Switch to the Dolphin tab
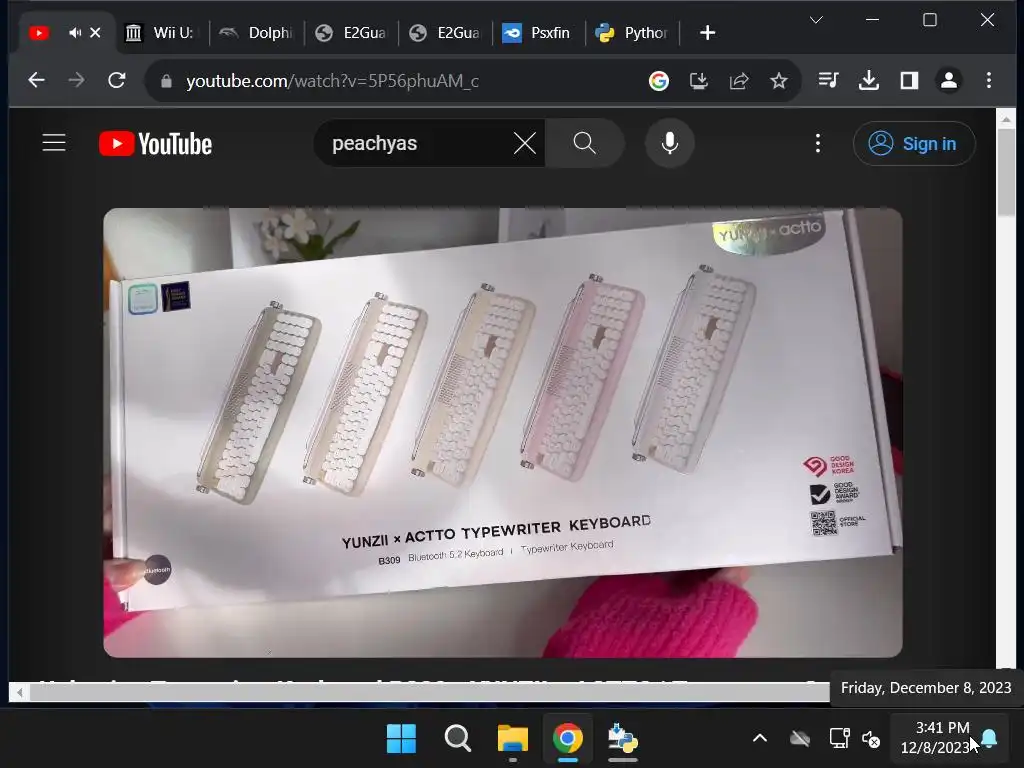 click(257, 32)
